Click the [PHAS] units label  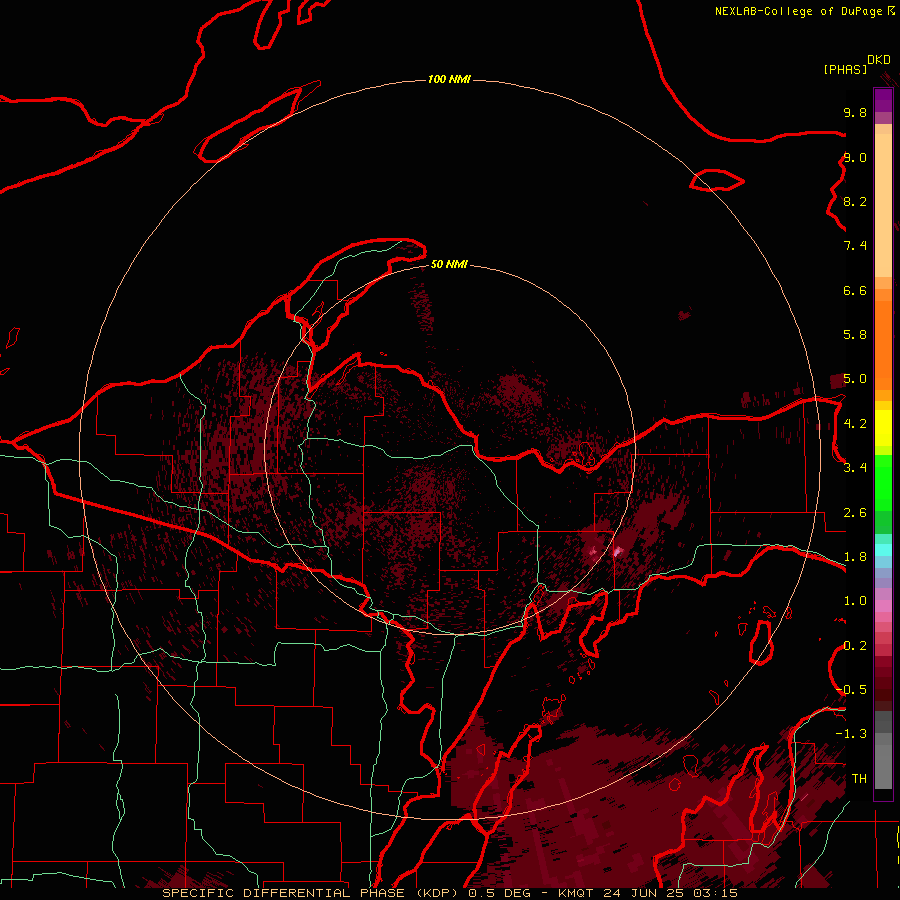[x=845, y=69]
